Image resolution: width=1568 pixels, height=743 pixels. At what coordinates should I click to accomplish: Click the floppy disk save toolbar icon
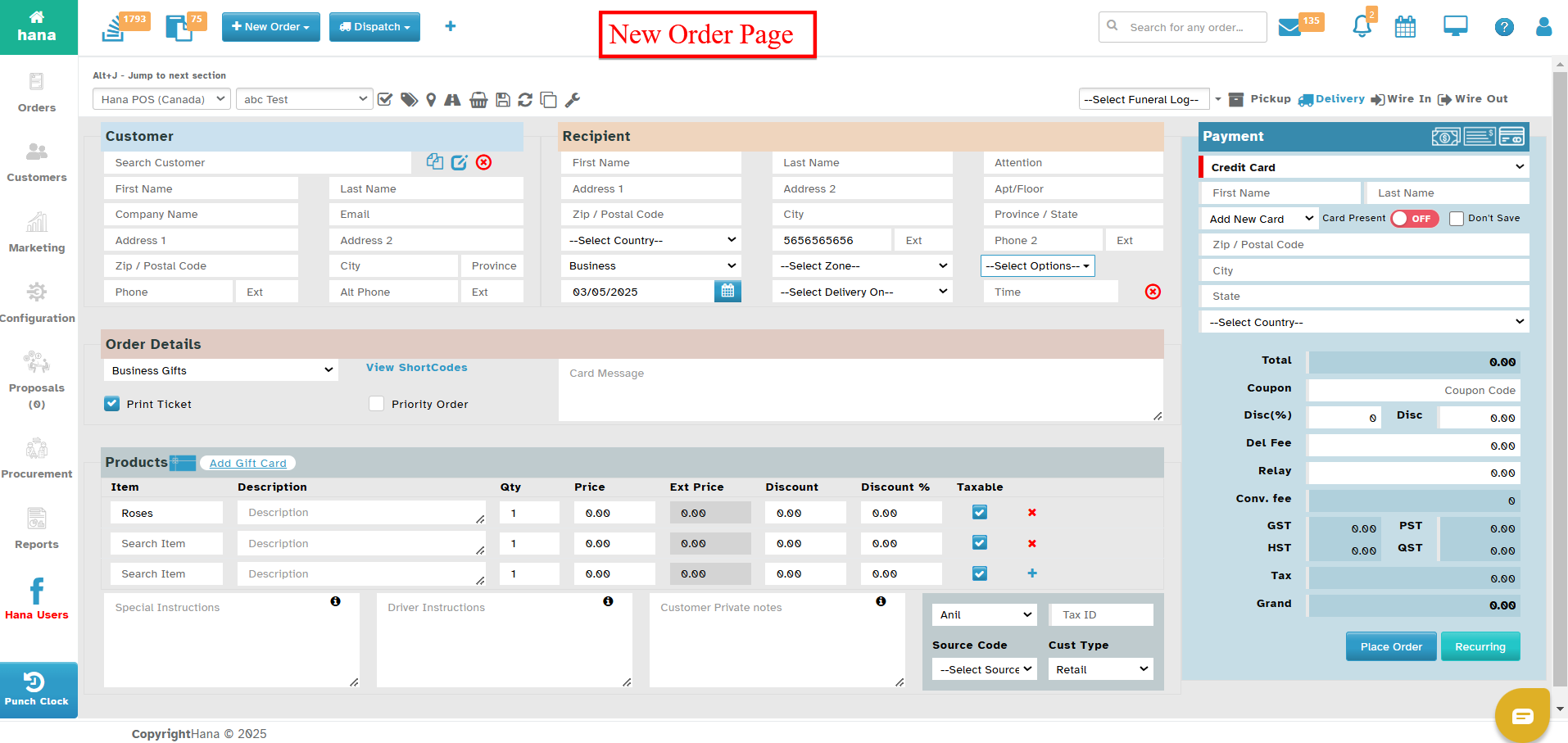(503, 100)
